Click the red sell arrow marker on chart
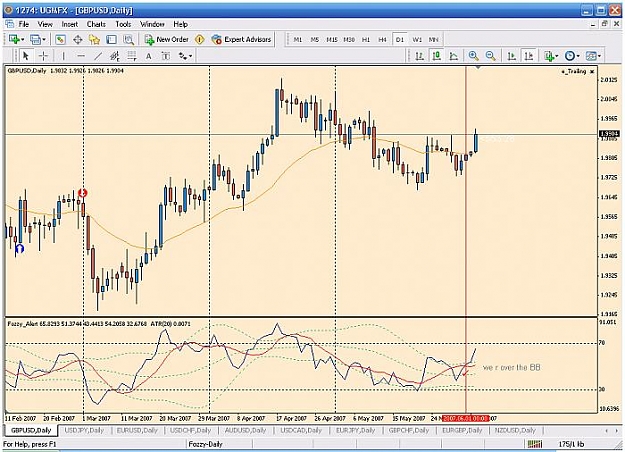 coord(83,193)
